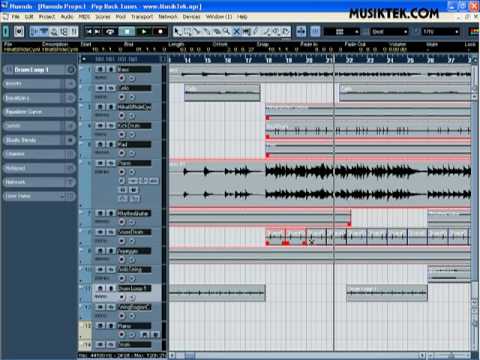This screenshot has width=480, height=360.
Task: Open the Devices menu
Action: point(192,16)
